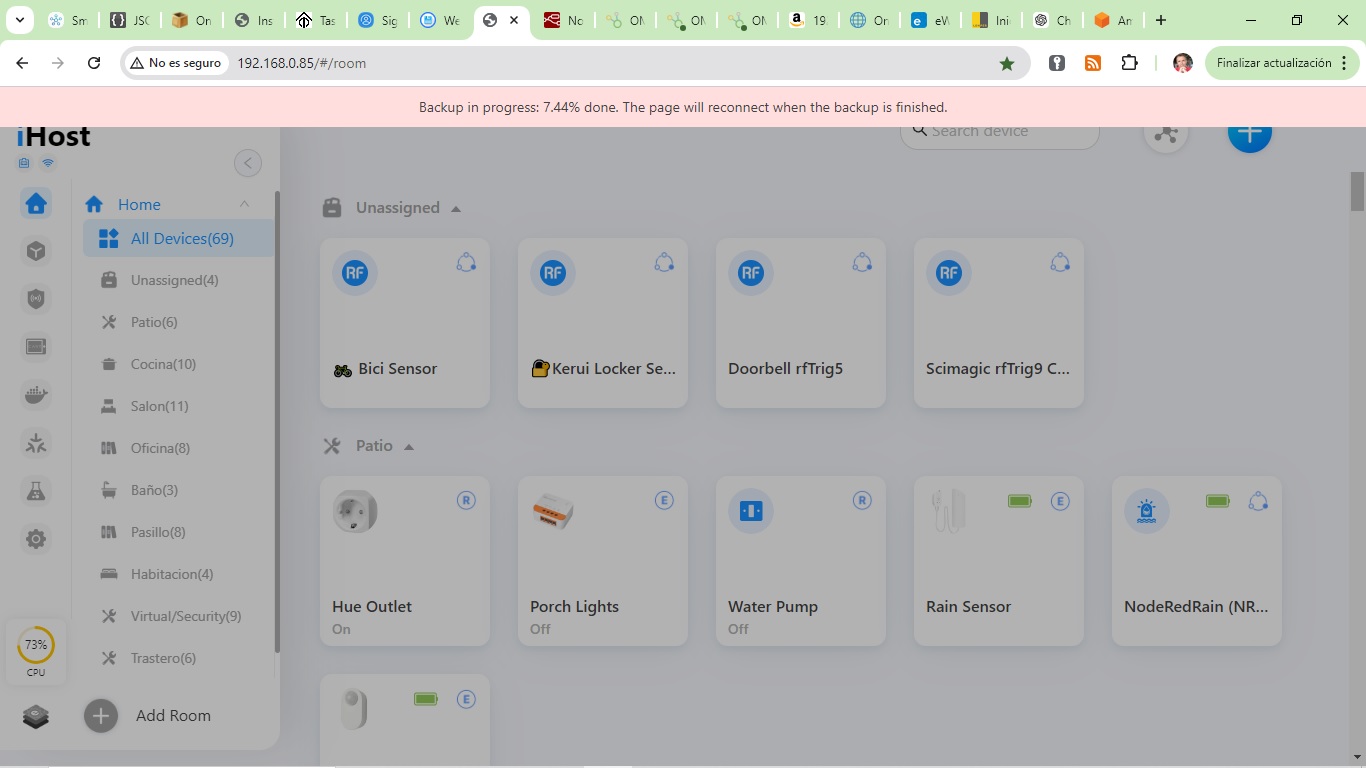
Task: Click the Home label in room list
Action: click(x=139, y=204)
